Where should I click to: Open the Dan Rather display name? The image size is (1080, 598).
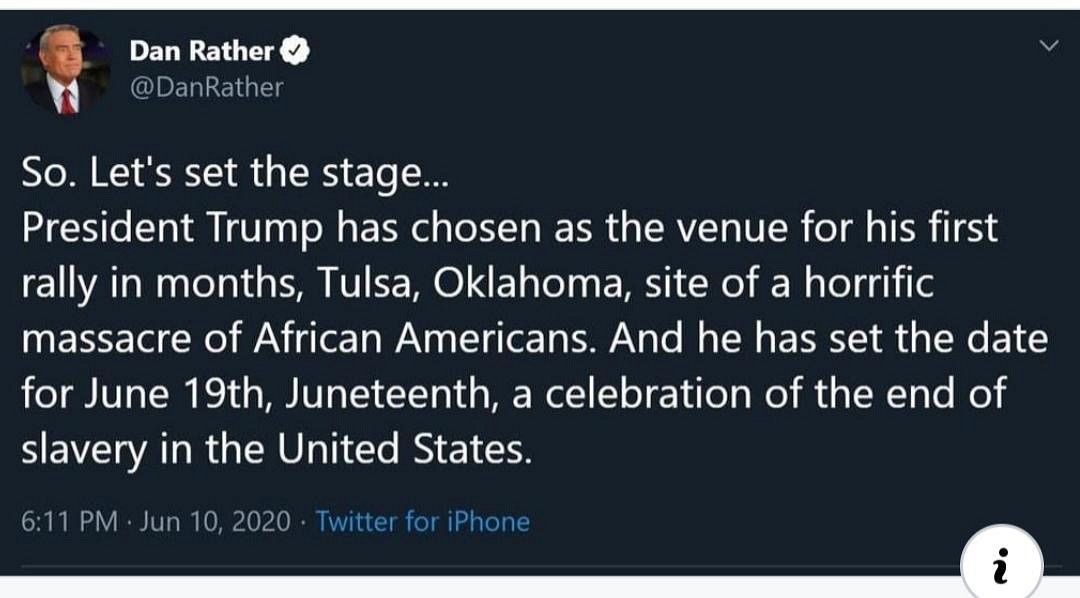pos(201,50)
